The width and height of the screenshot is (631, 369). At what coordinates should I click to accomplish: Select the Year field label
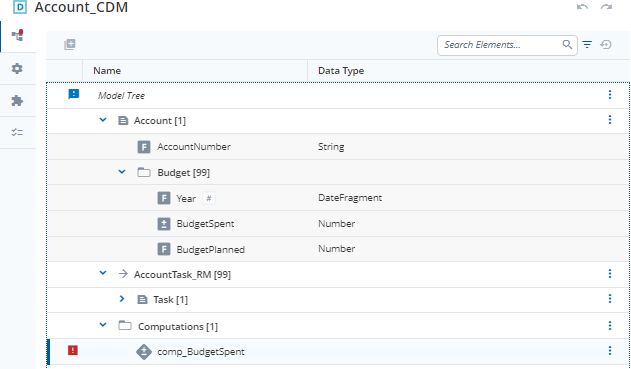click(186, 199)
